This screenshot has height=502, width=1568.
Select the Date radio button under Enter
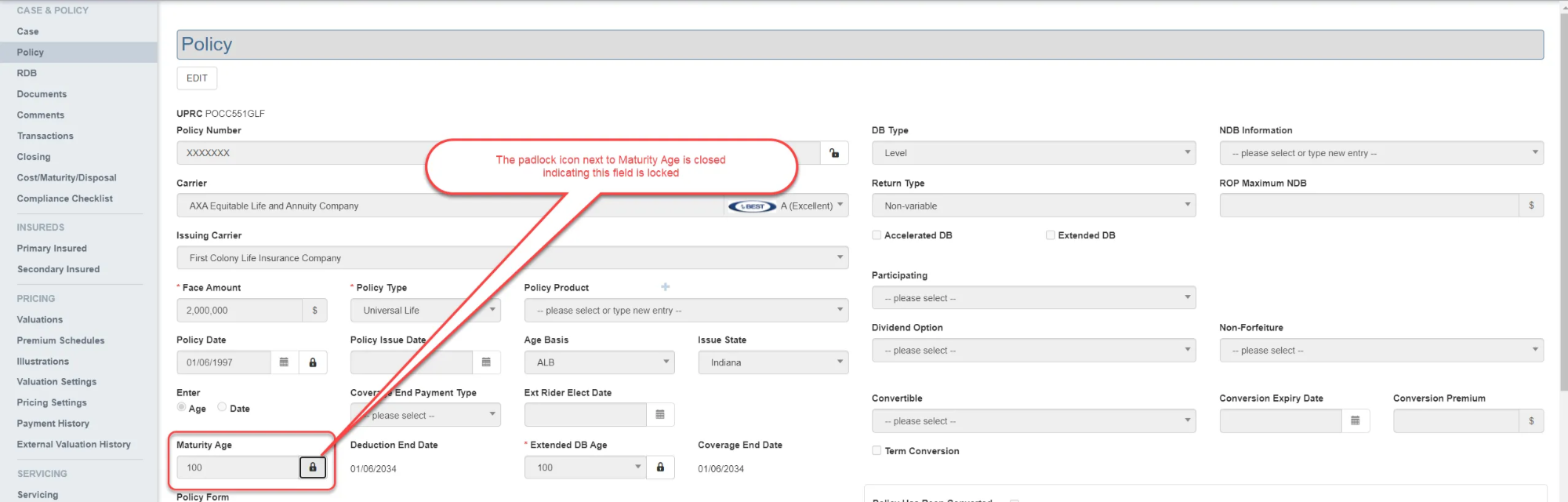pyautogui.click(x=222, y=407)
